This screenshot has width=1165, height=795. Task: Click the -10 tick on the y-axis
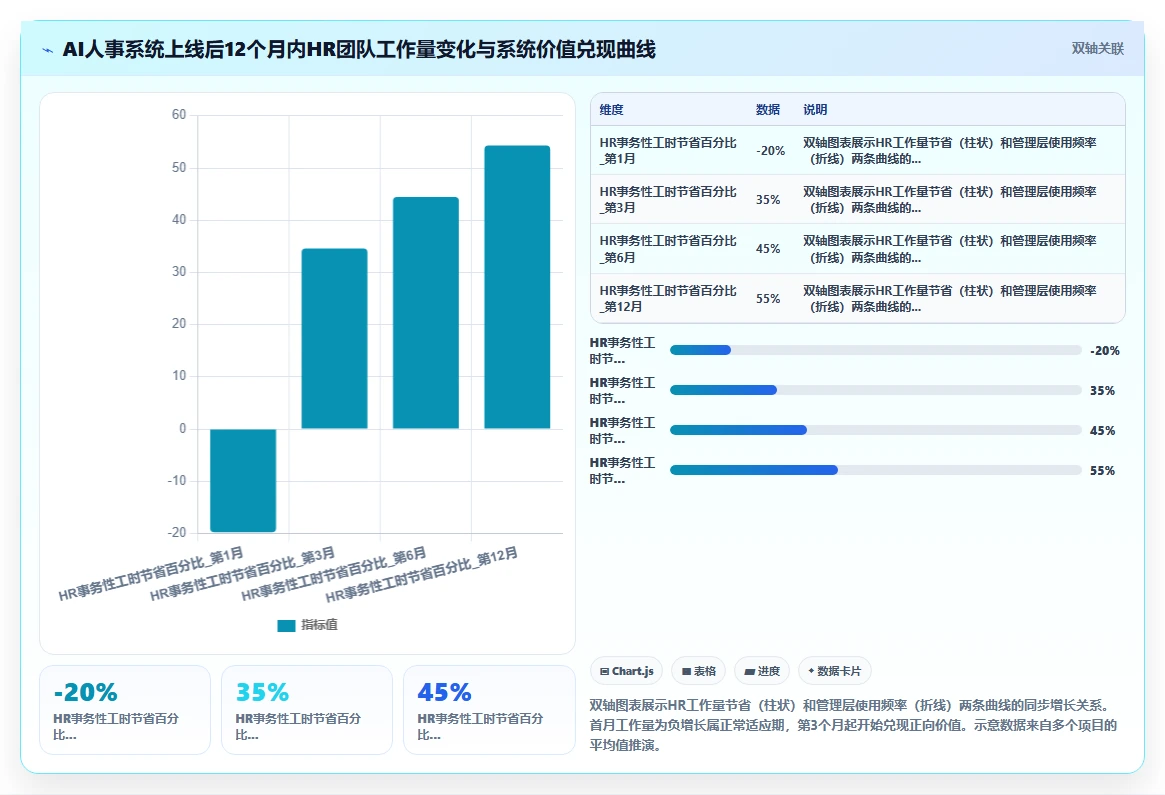pyautogui.click(x=176, y=480)
